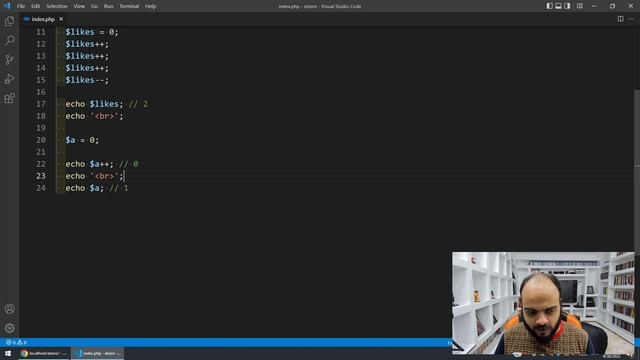Click the '// 2' comment

click(x=138, y=104)
